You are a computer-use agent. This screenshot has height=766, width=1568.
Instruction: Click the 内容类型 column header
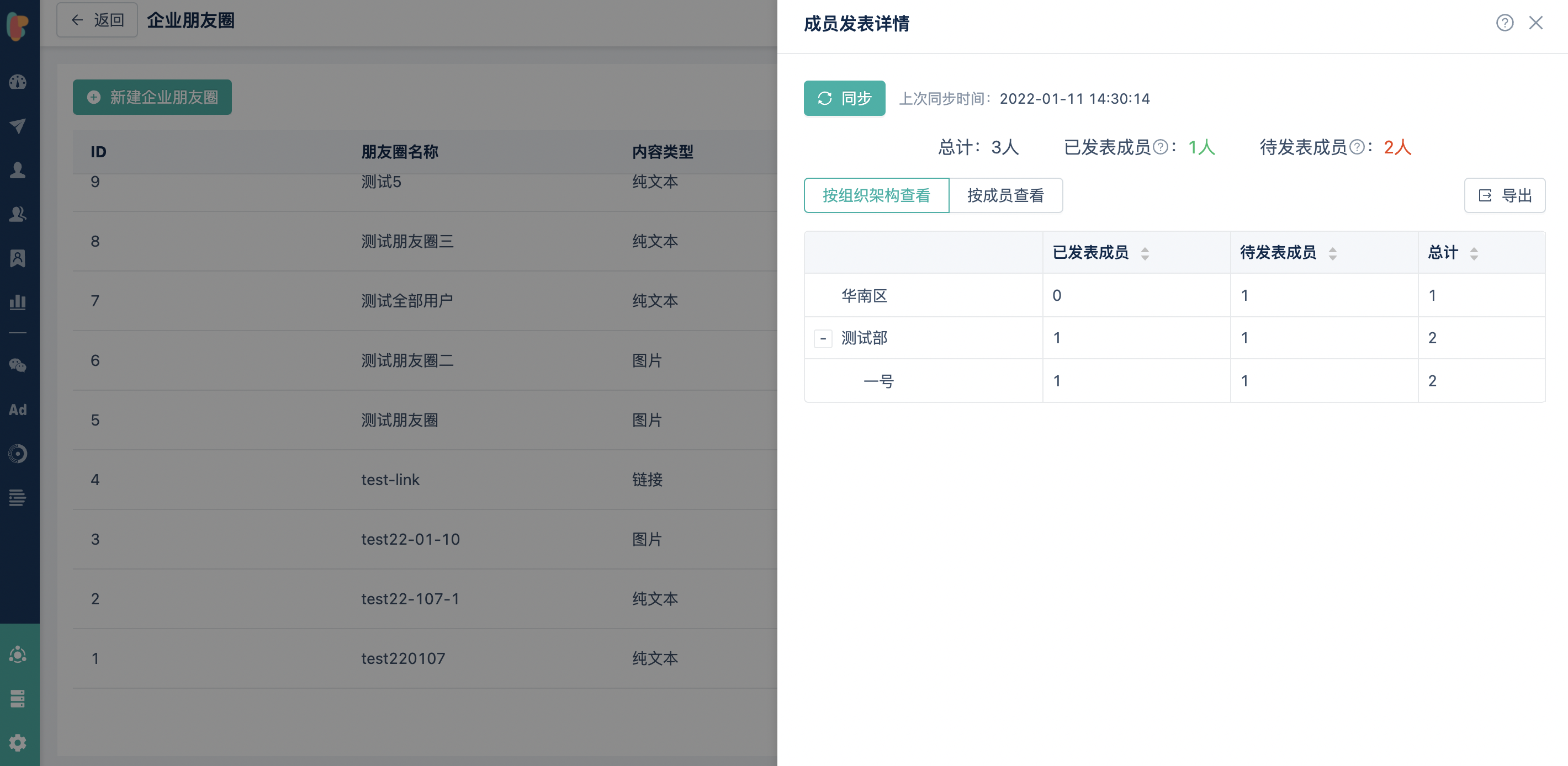tap(663, 152)
